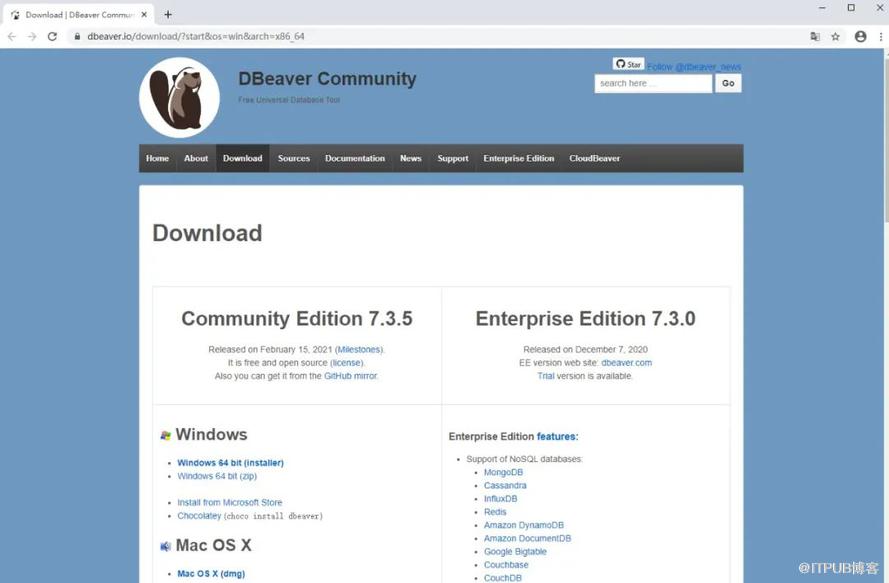Click the Community Edition 7.3.5 heading
Image resolution: width=889 pixels, height=583 pixels.
coord(297,319)
